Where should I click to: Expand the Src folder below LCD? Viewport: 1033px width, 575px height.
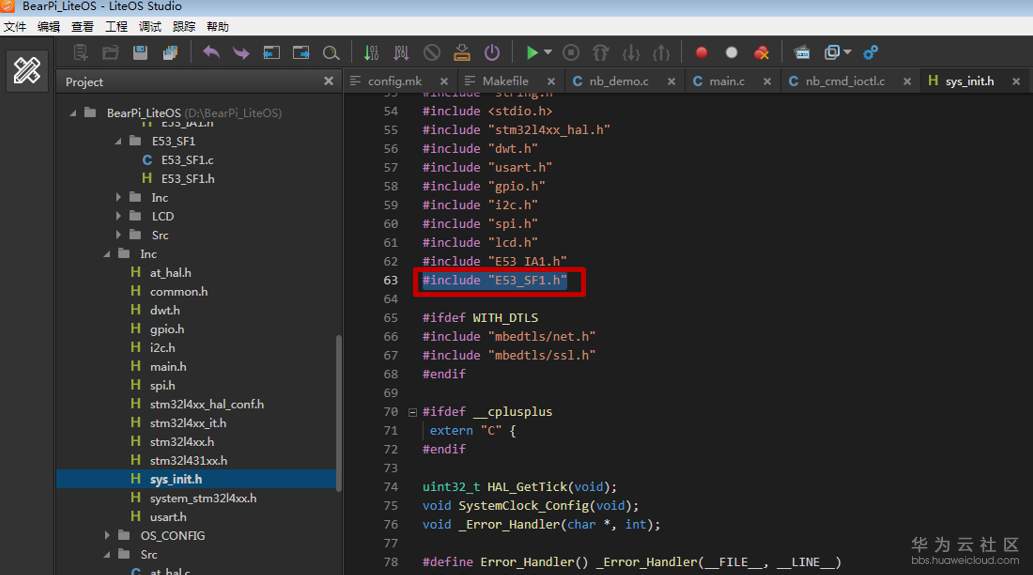pos(118,235)
